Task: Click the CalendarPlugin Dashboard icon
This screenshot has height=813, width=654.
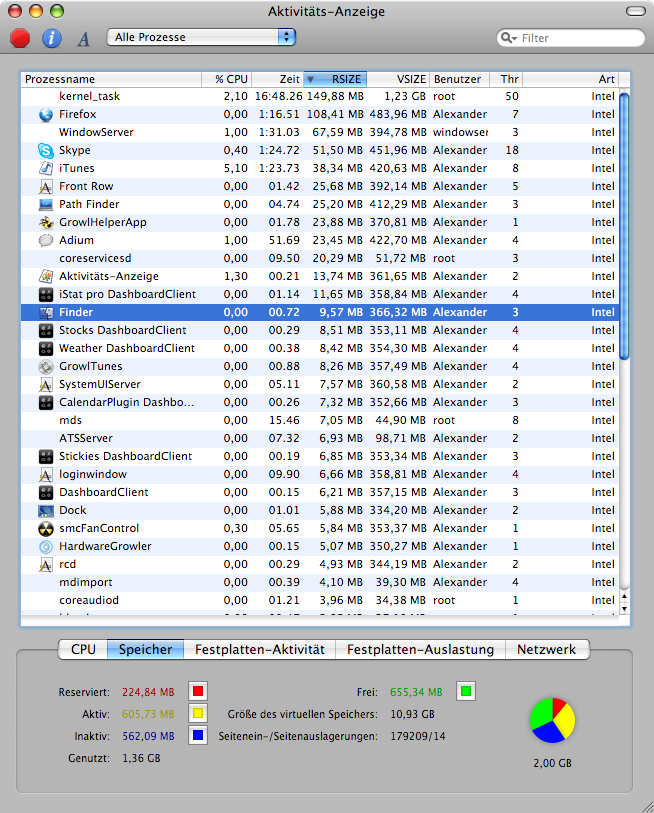Action: point(46,402)
